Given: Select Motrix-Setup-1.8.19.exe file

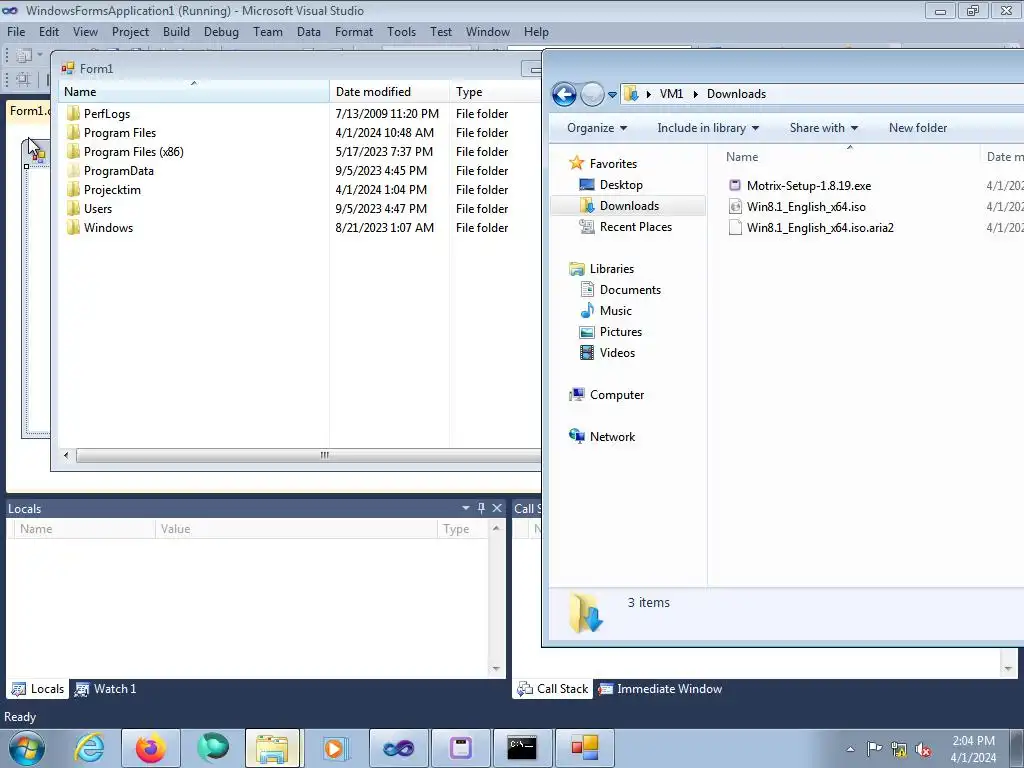Looking at the screenshot, I should click(808, 185).
